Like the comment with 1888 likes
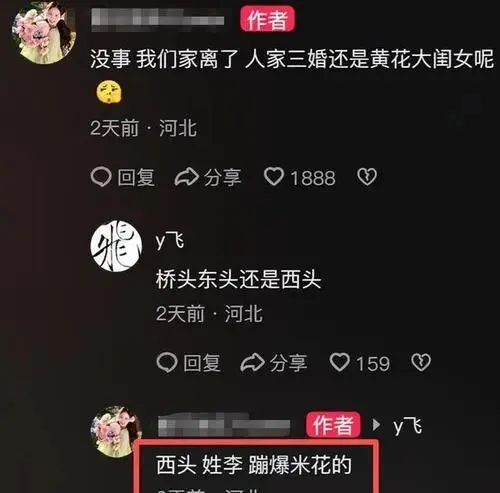Screen dimensions: 500x493 274,176
